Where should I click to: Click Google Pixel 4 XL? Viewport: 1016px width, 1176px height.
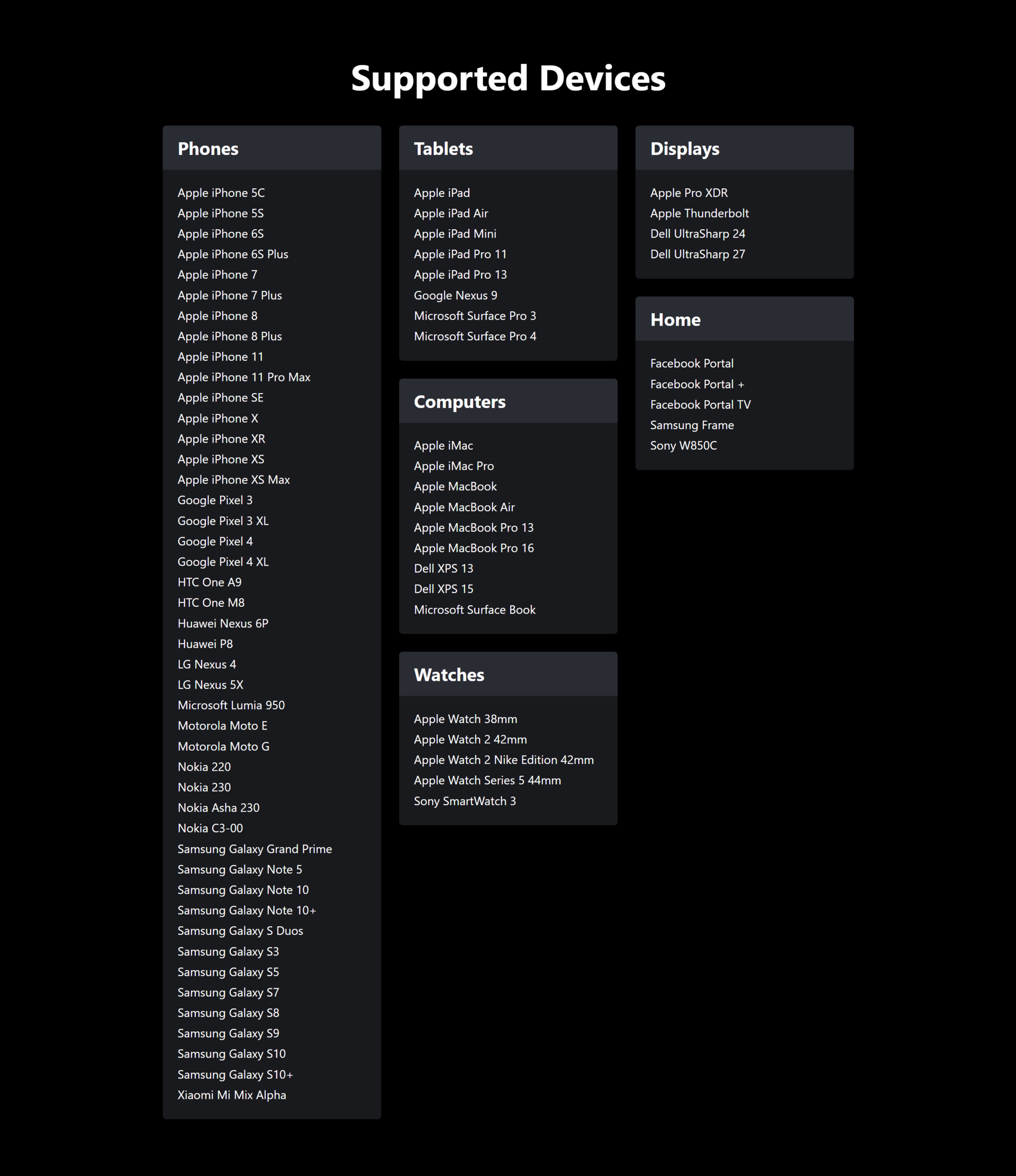pos(223,561)
